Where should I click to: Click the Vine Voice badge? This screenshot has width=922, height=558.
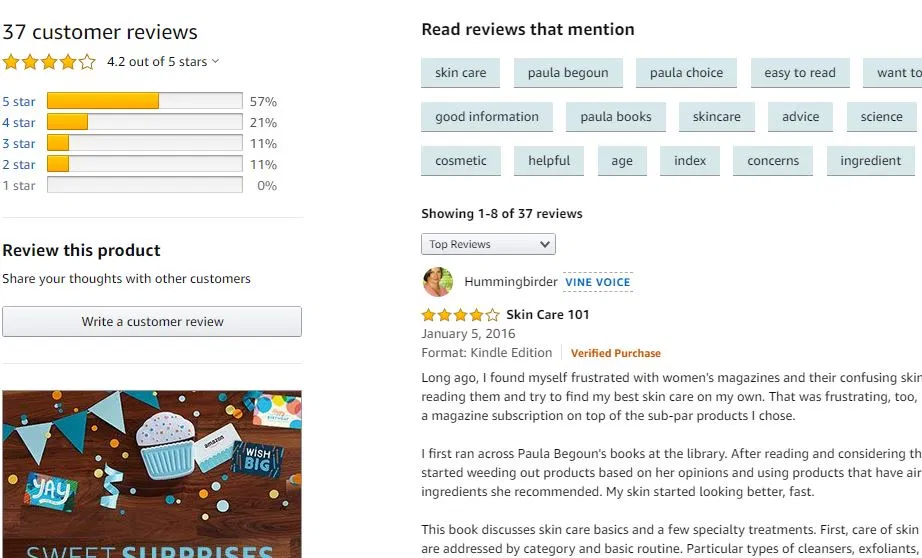[598, 282]
